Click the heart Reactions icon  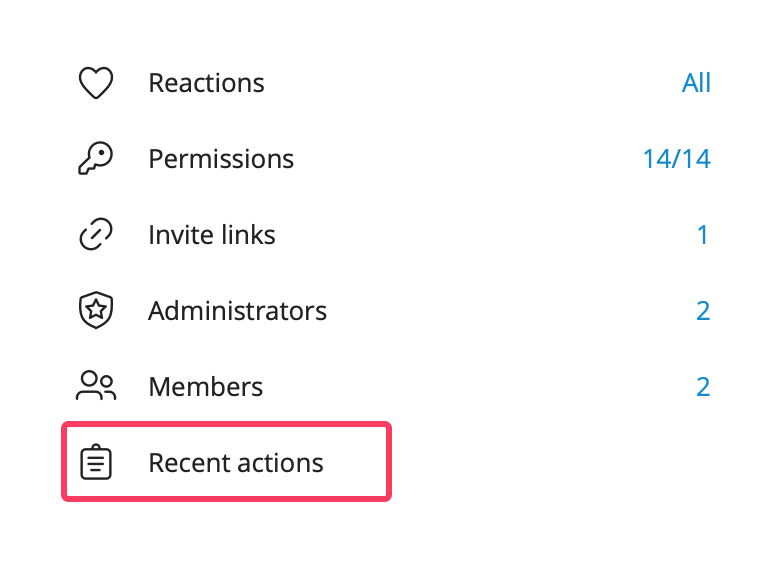point(96,83)
